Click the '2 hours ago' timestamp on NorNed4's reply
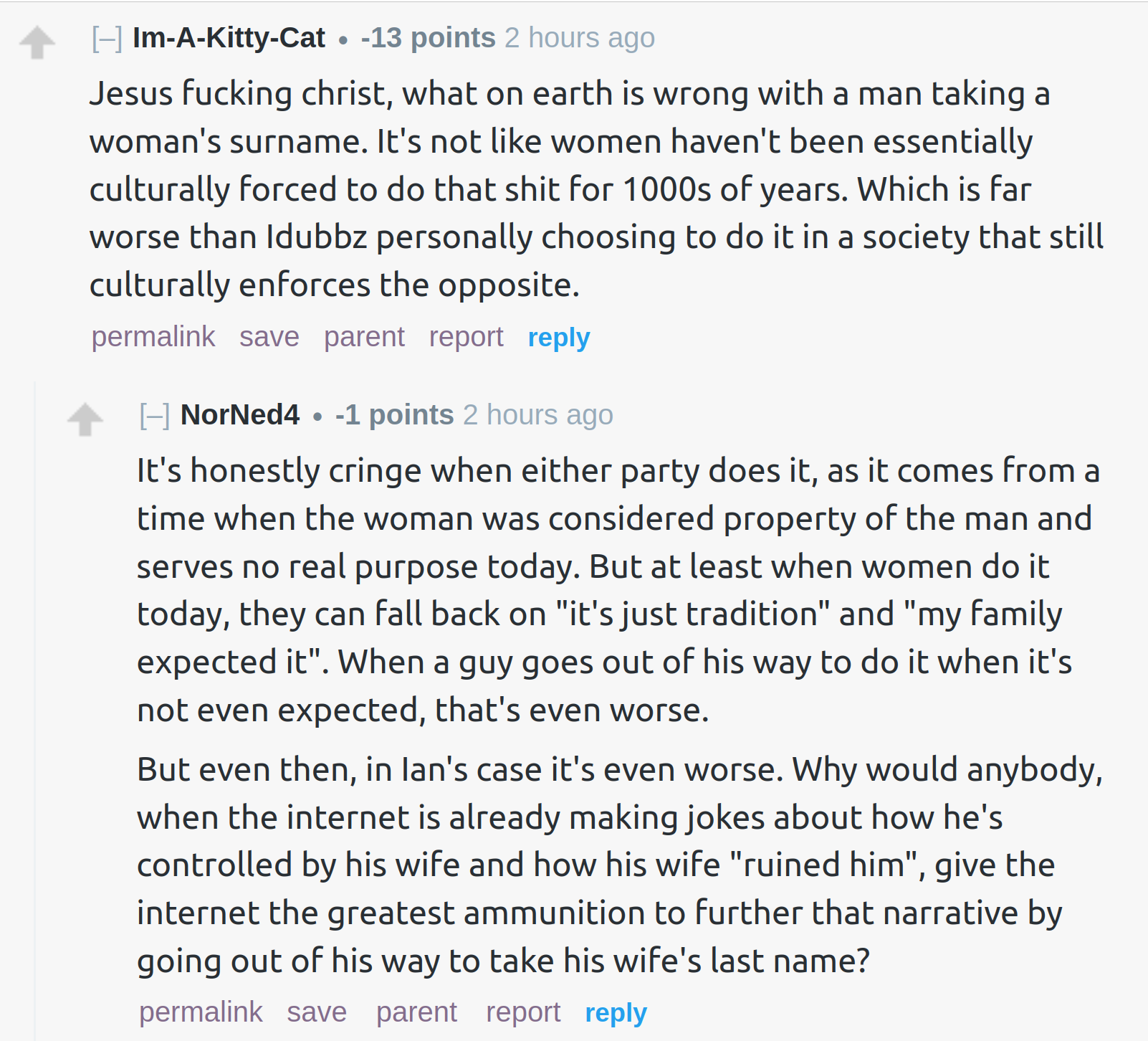 click(x=538, y=415)
